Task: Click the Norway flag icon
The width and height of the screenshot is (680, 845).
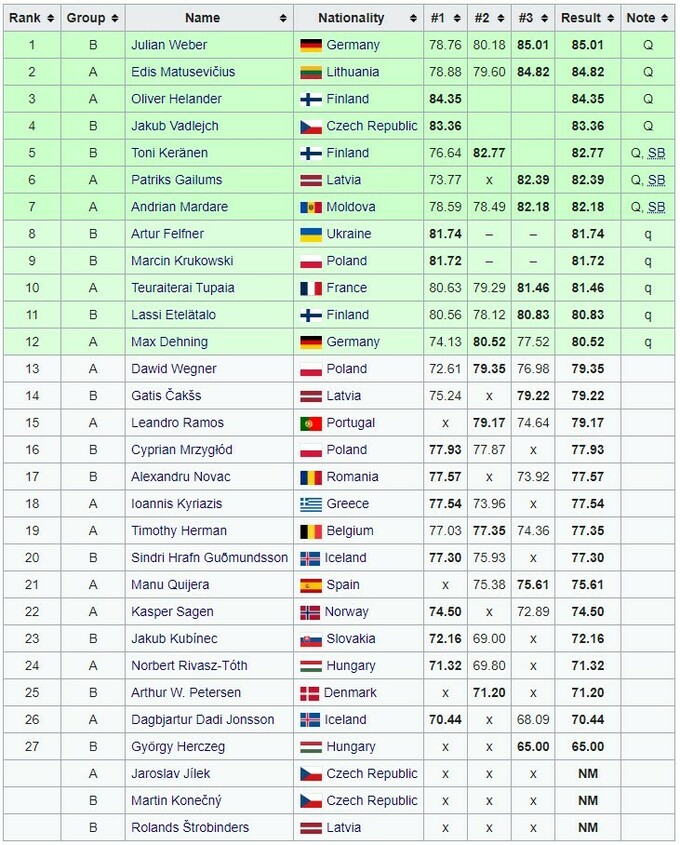Action: click(310, 613)
